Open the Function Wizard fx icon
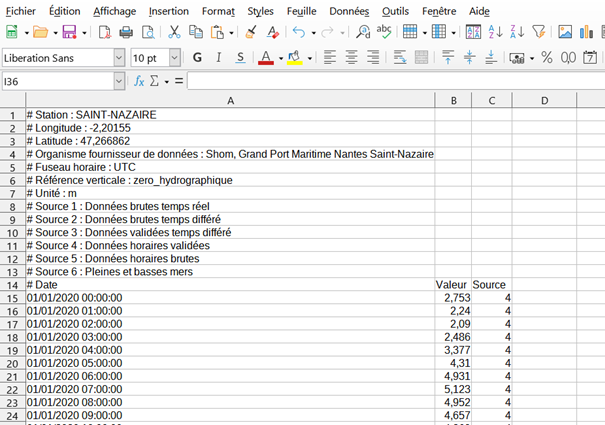605x425 pixels. coord(140,80)
